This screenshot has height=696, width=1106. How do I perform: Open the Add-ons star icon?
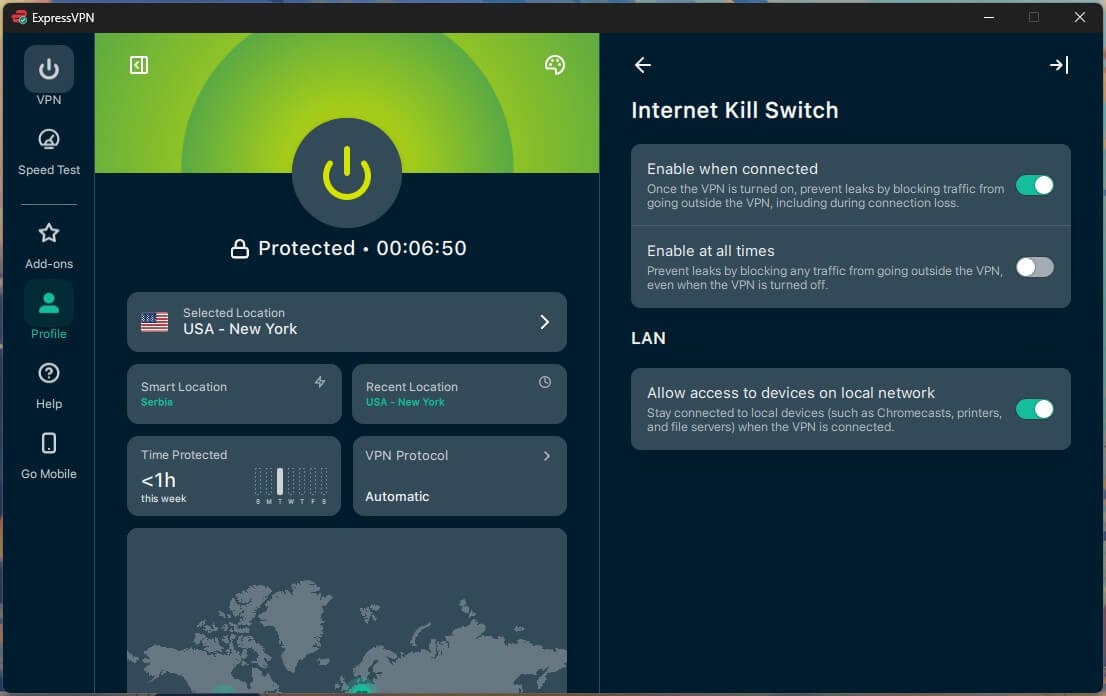click(x=49, y=233)
